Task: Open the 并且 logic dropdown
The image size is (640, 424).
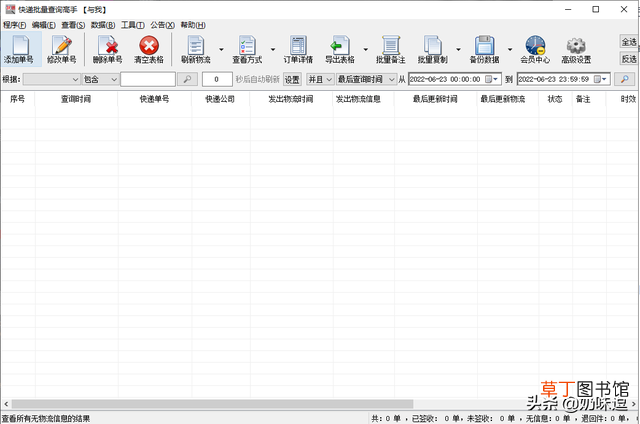Action: (x=320, y=79)
